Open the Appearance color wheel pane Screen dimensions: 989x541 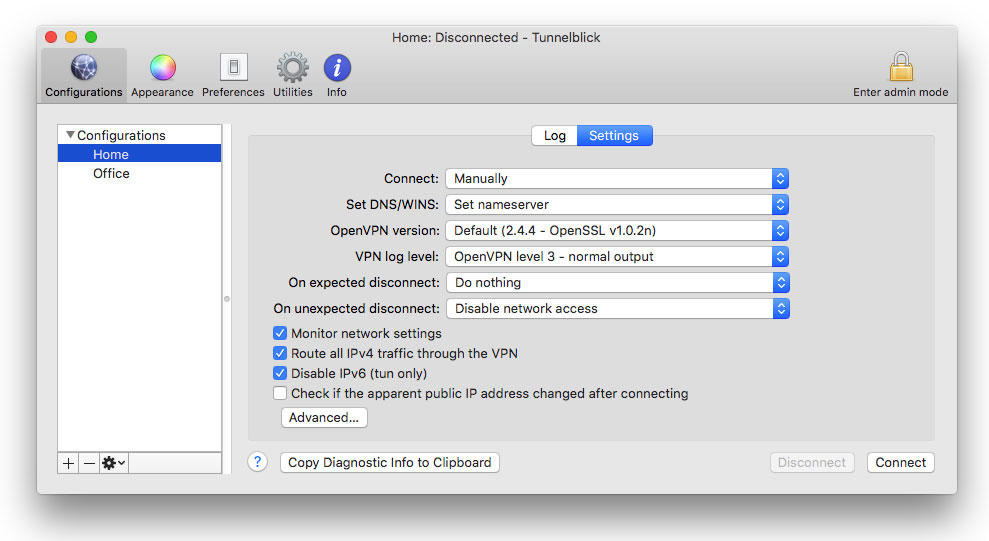click(x=162, y=75)
